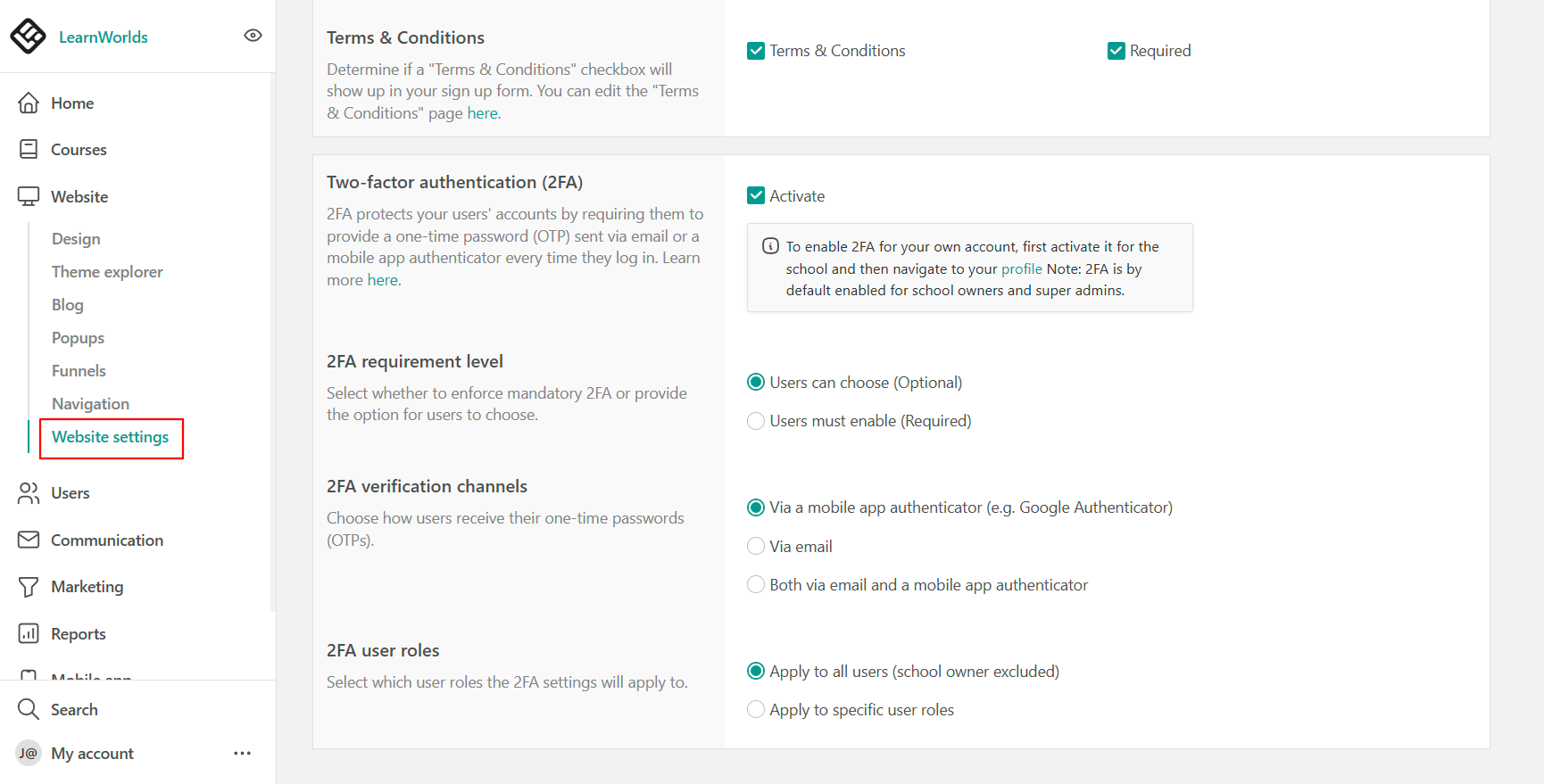Open Communication section
The height and width of the screenshot is (784, 1544).
click(107, 541)
